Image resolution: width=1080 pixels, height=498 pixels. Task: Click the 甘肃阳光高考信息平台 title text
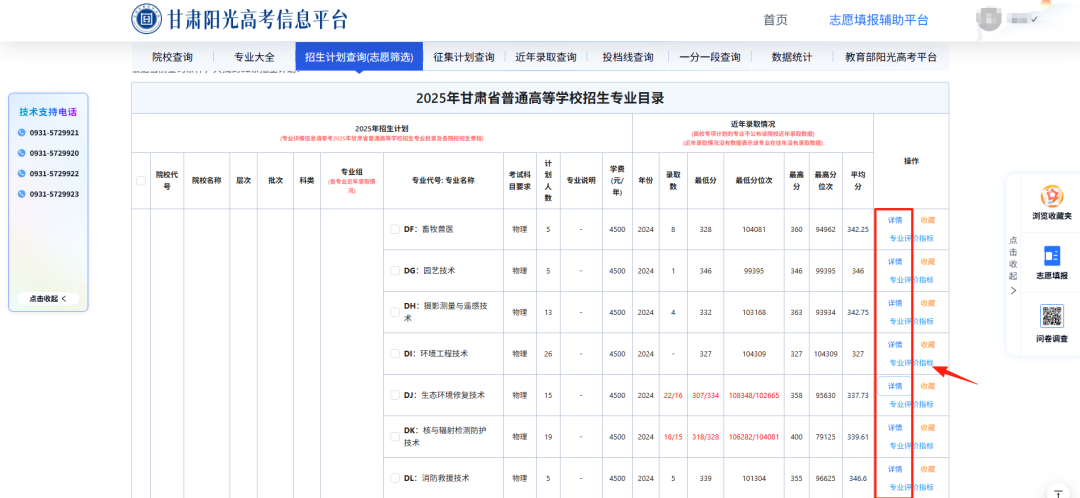click(258, 19)
